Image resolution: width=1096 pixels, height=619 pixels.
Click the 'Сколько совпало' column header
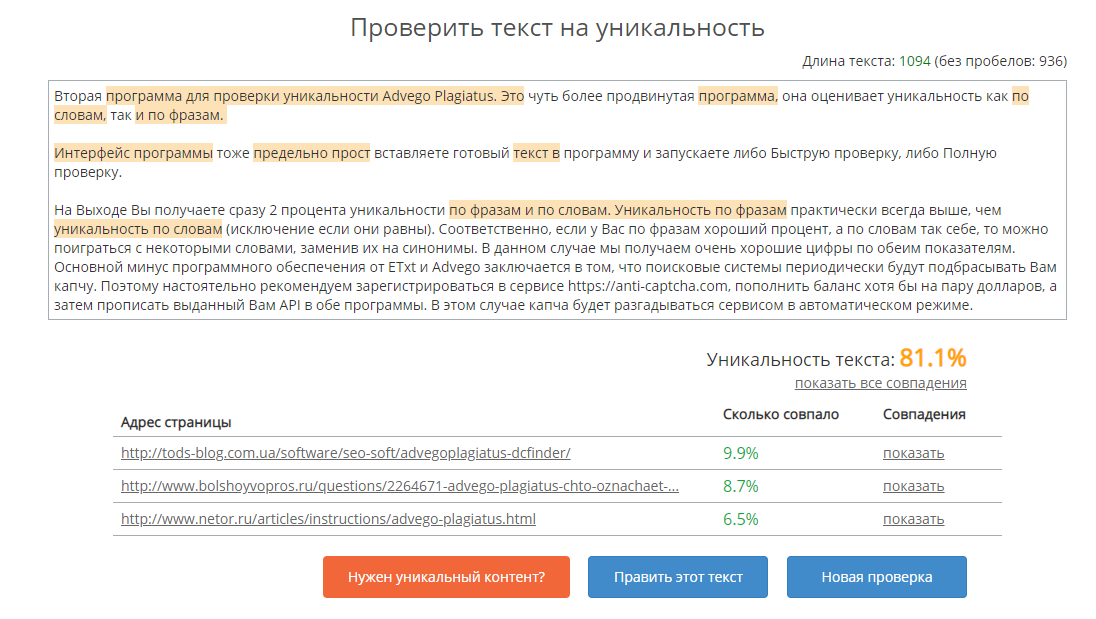point(781,414)
